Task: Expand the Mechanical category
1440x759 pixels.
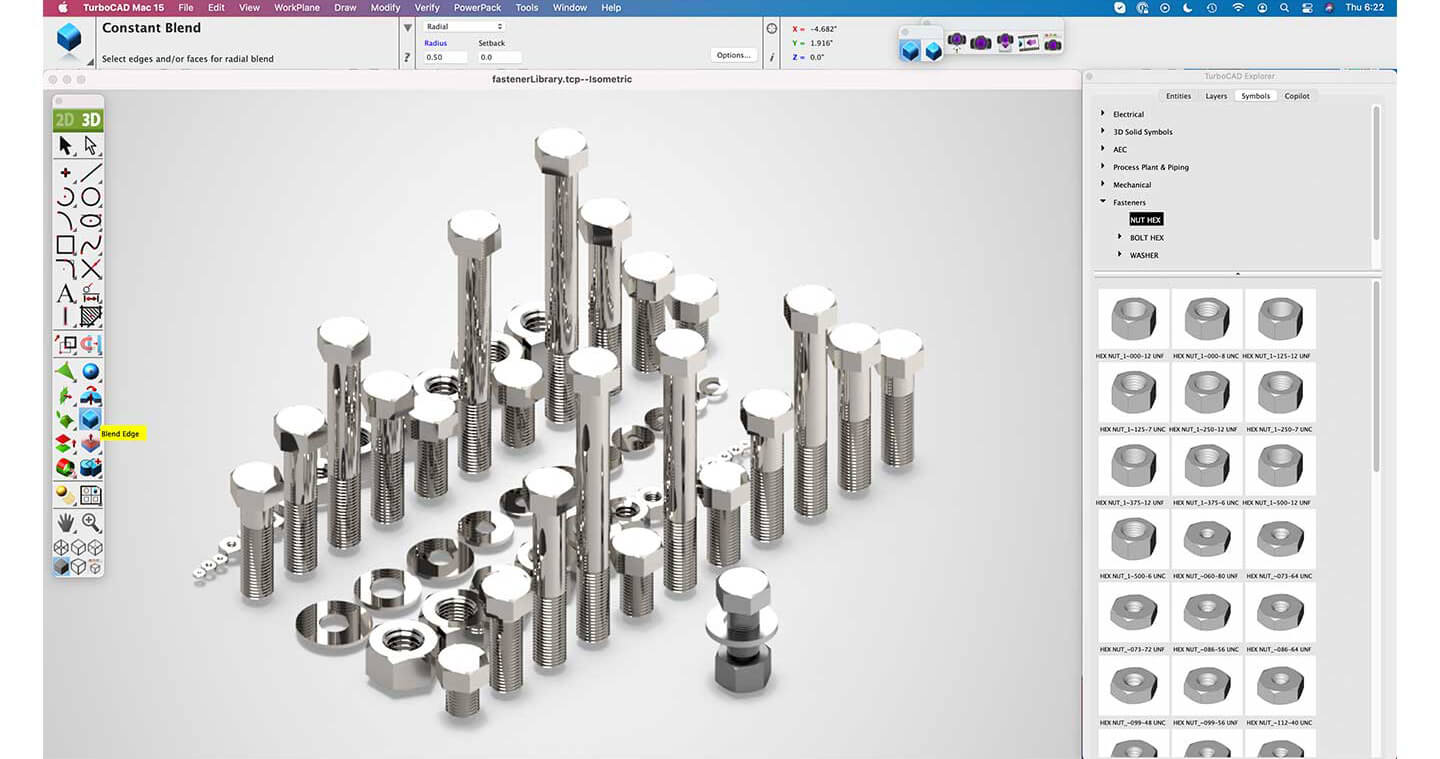Action: click(x=1103, y=185)
